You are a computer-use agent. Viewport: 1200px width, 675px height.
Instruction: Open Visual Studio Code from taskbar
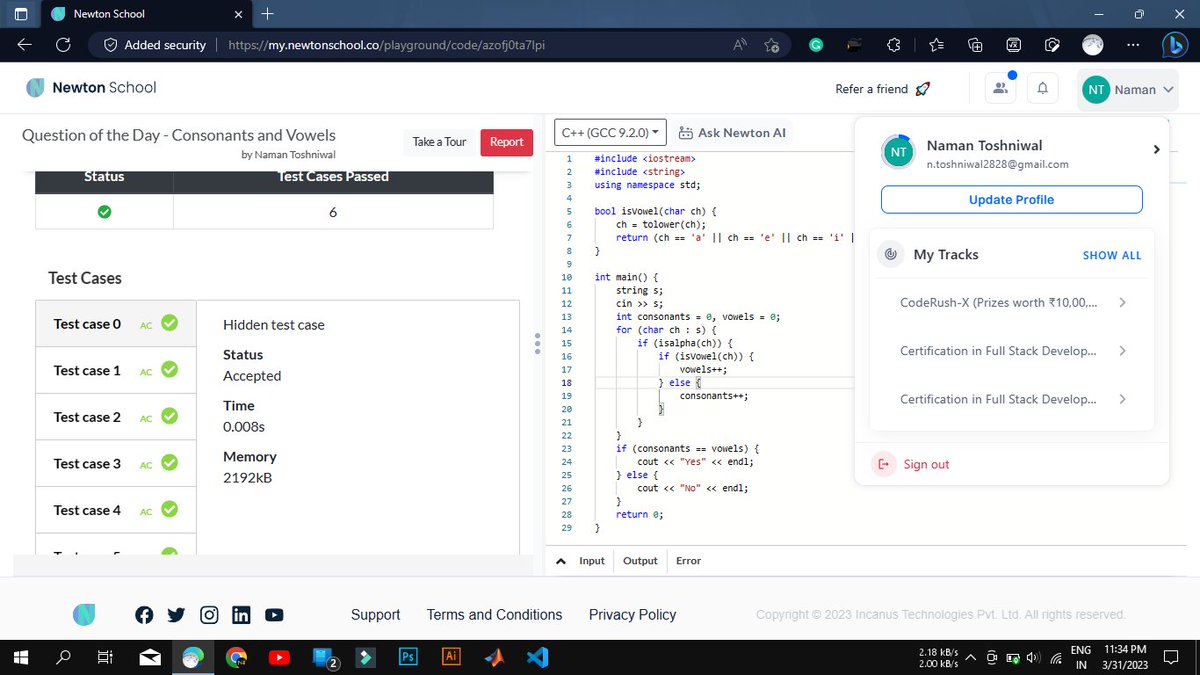coord(538,657)
